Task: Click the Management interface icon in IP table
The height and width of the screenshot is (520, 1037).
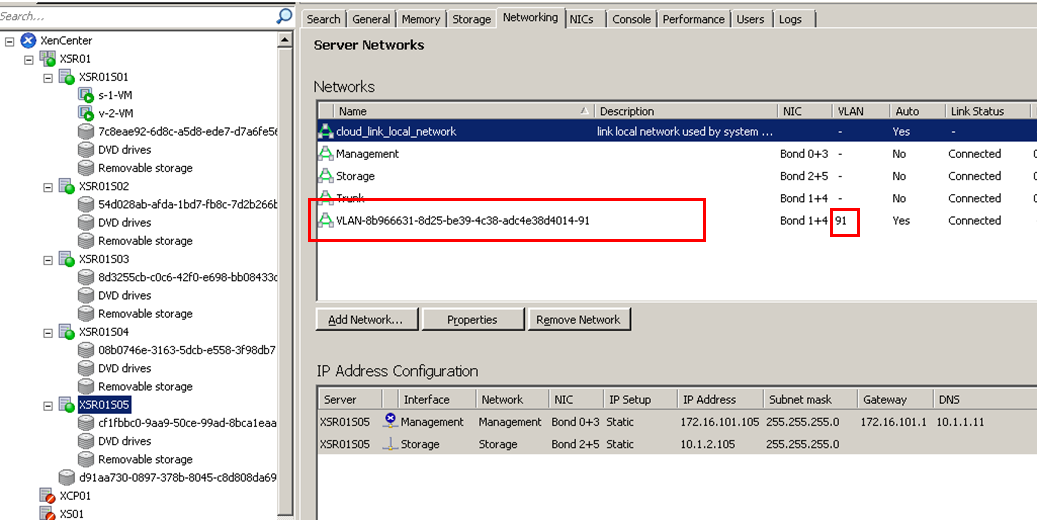Action: coord(390,422)
